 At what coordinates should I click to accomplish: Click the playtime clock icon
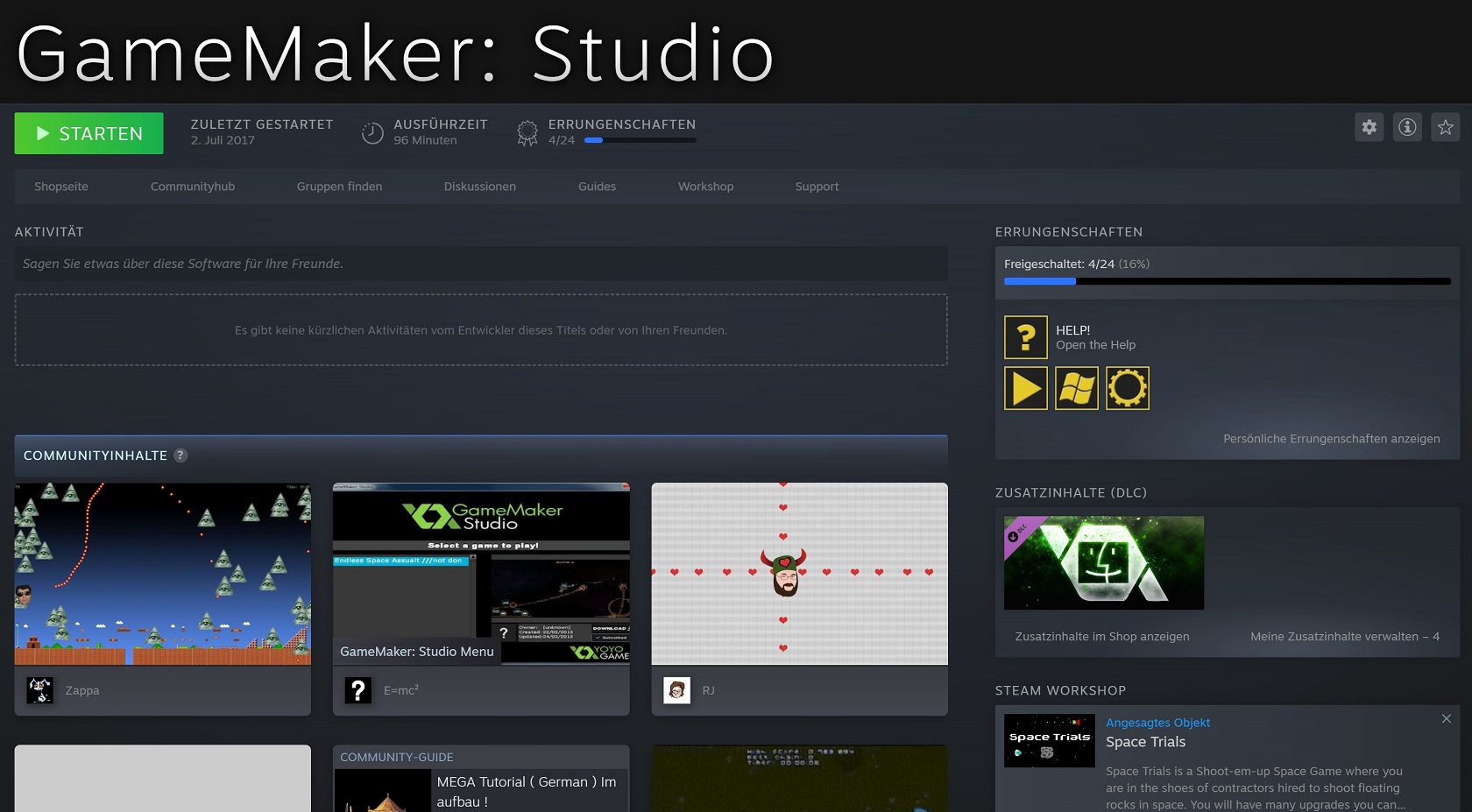click(x=372, y=133)
